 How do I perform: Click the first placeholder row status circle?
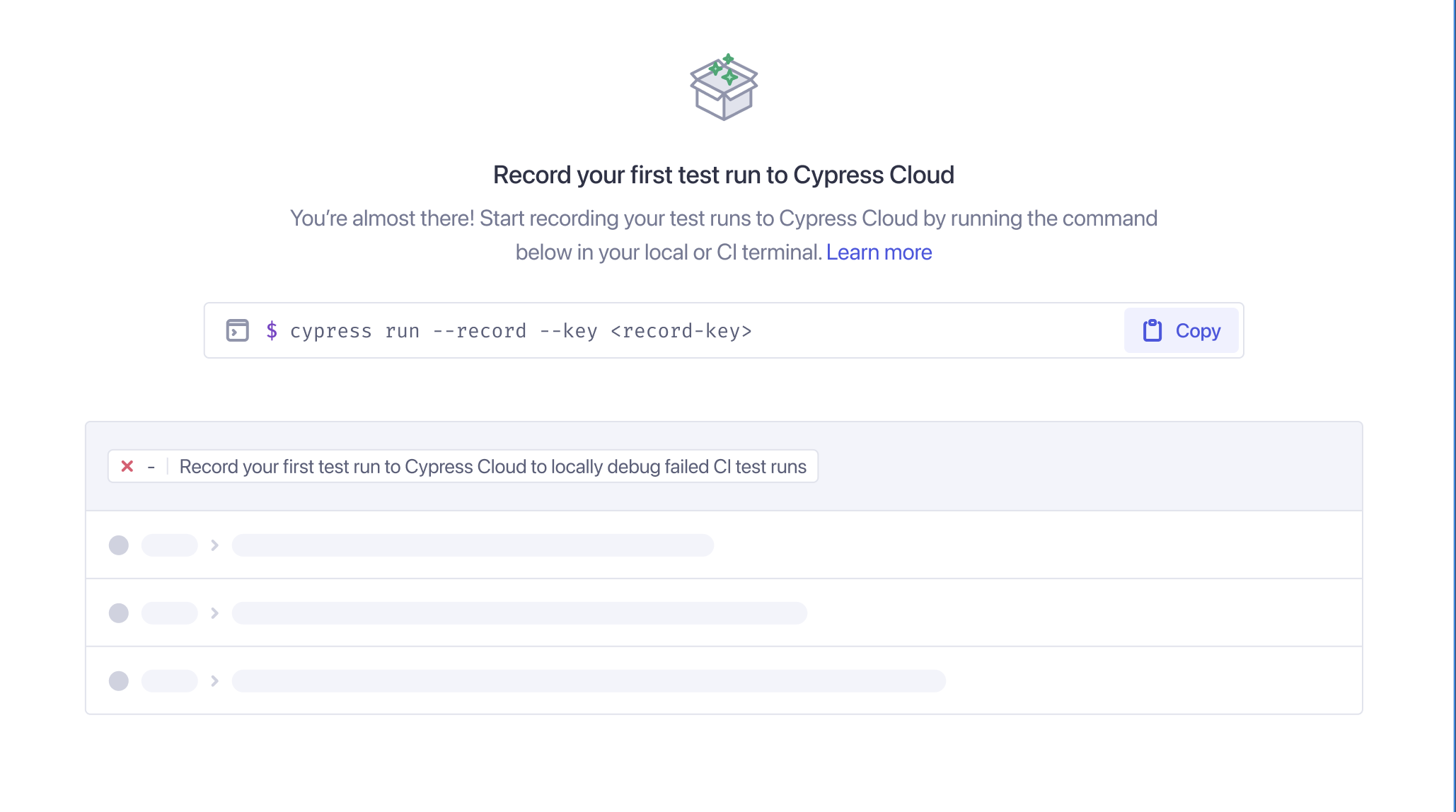[x=119, y=545]
